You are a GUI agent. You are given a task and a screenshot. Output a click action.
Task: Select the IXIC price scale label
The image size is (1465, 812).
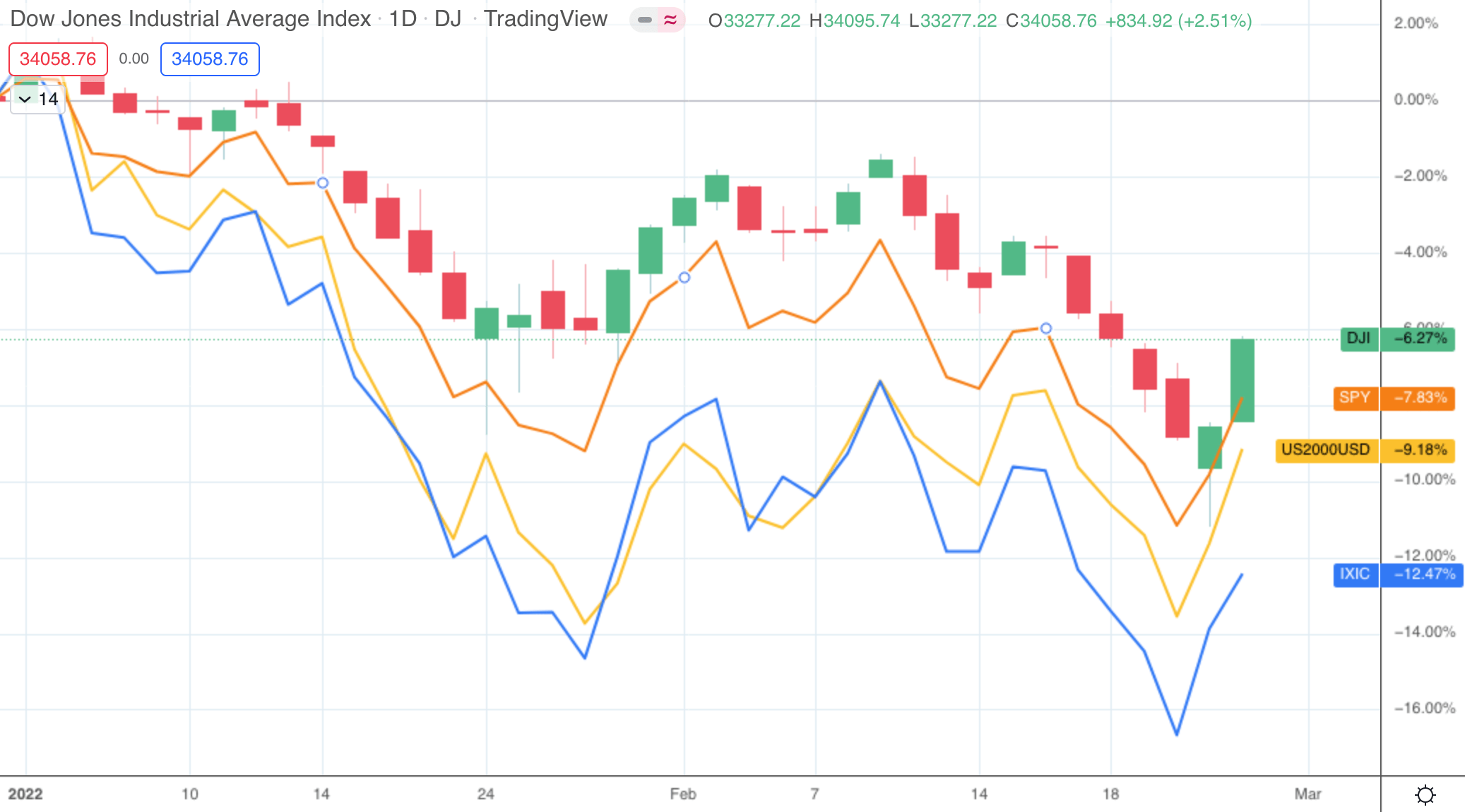click(x=1355, y=574)
